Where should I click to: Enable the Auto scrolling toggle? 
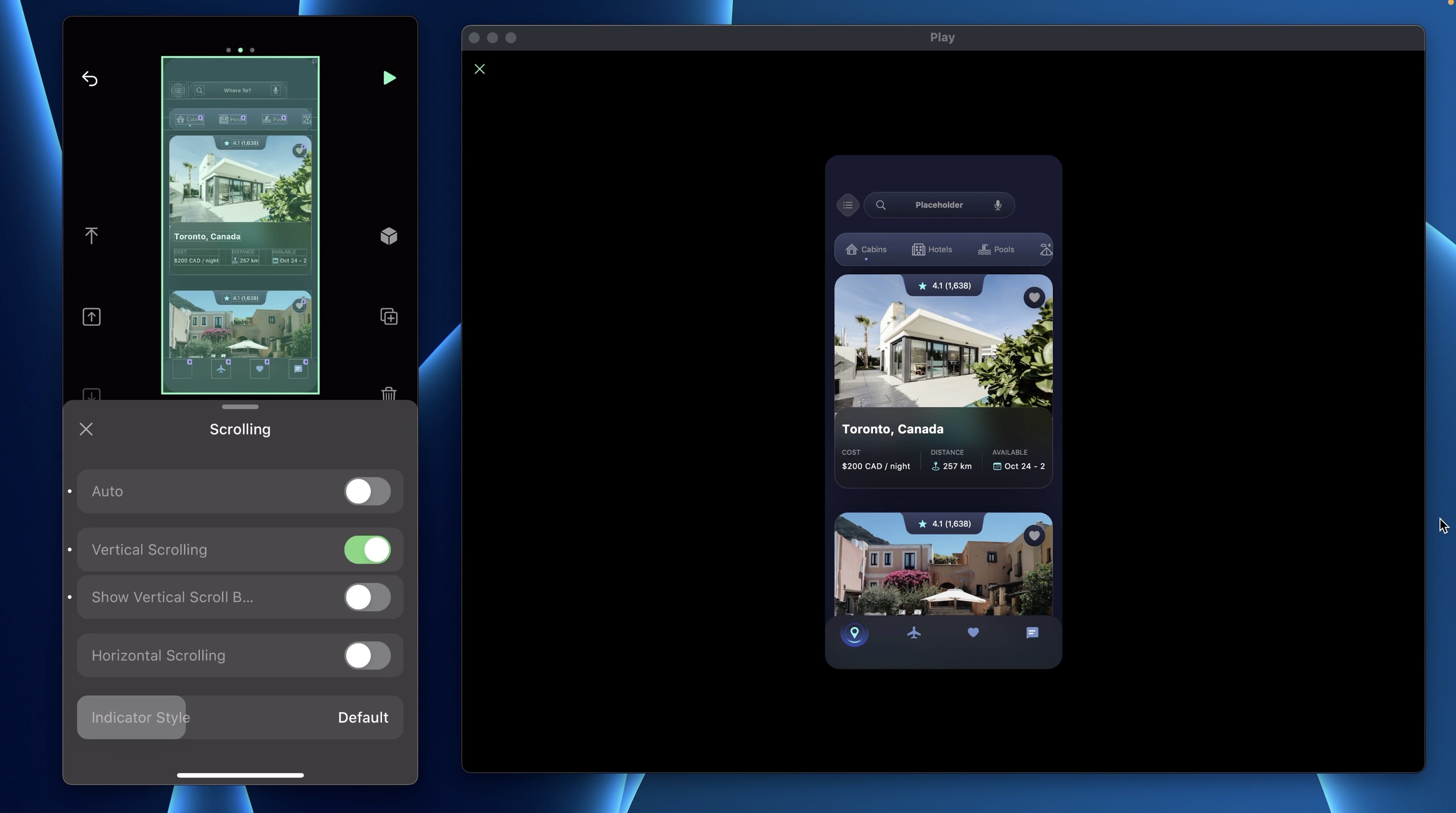(367, 491)
